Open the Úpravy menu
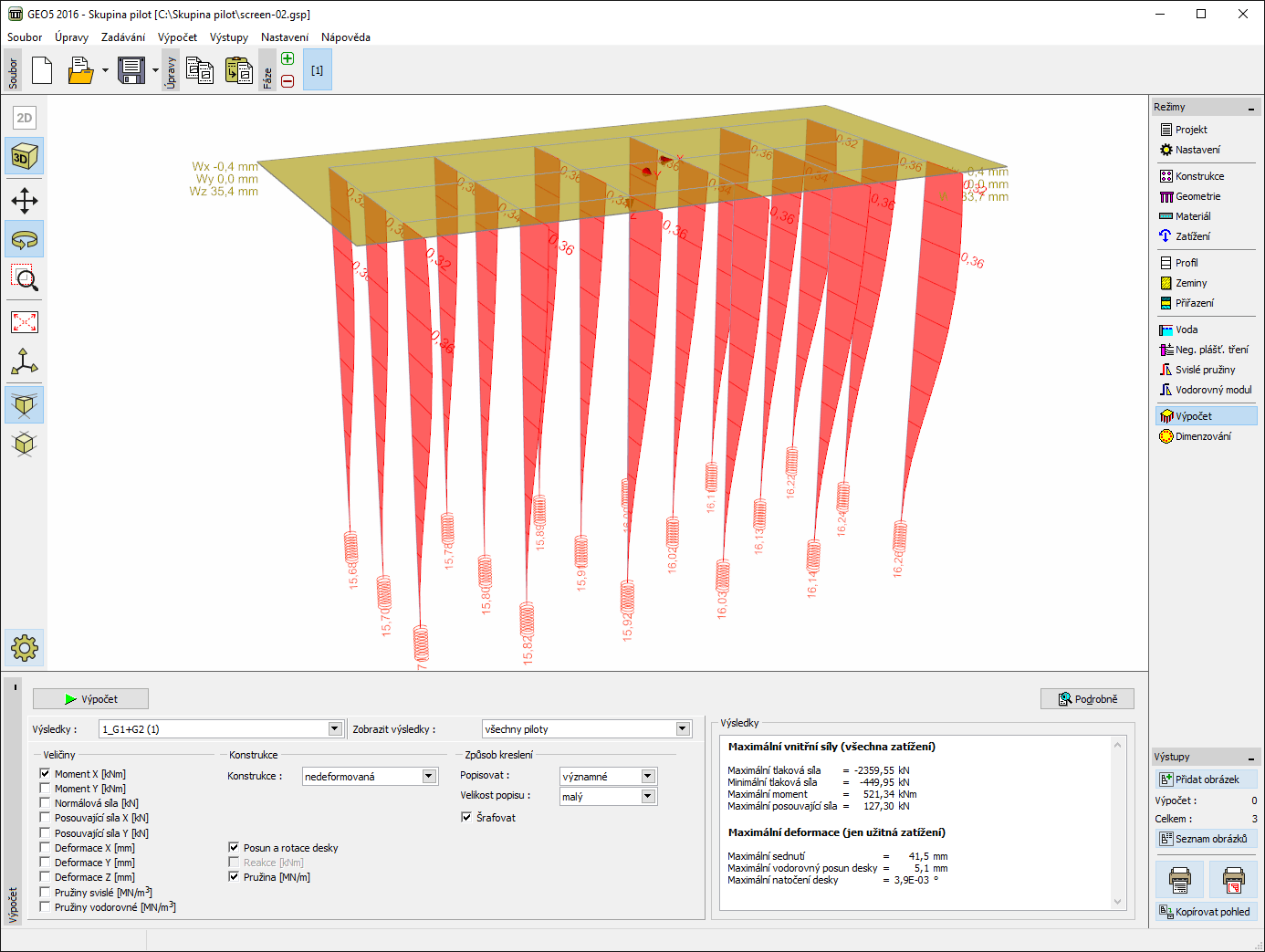Screen dimensions: 1265x952 pos(71,37)
